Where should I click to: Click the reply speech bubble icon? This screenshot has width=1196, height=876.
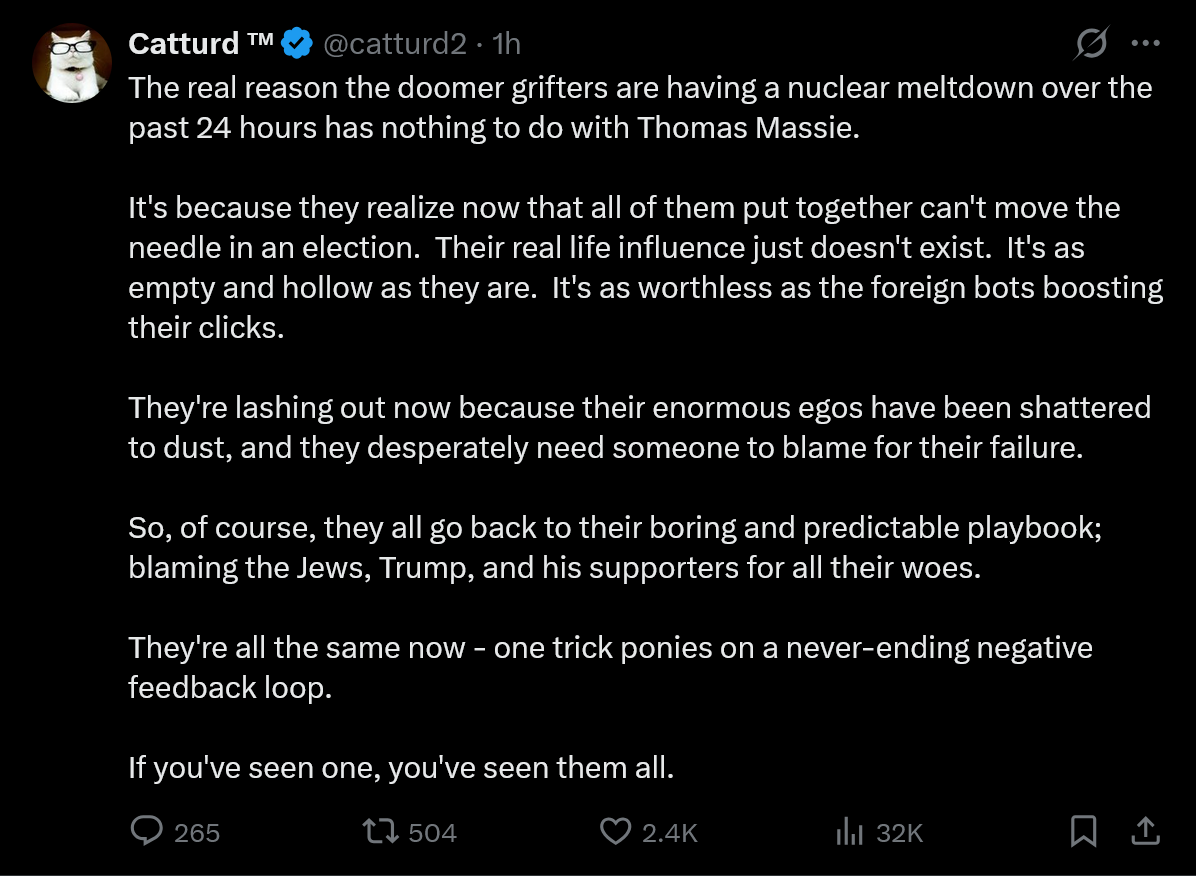[x=146, y=831]
